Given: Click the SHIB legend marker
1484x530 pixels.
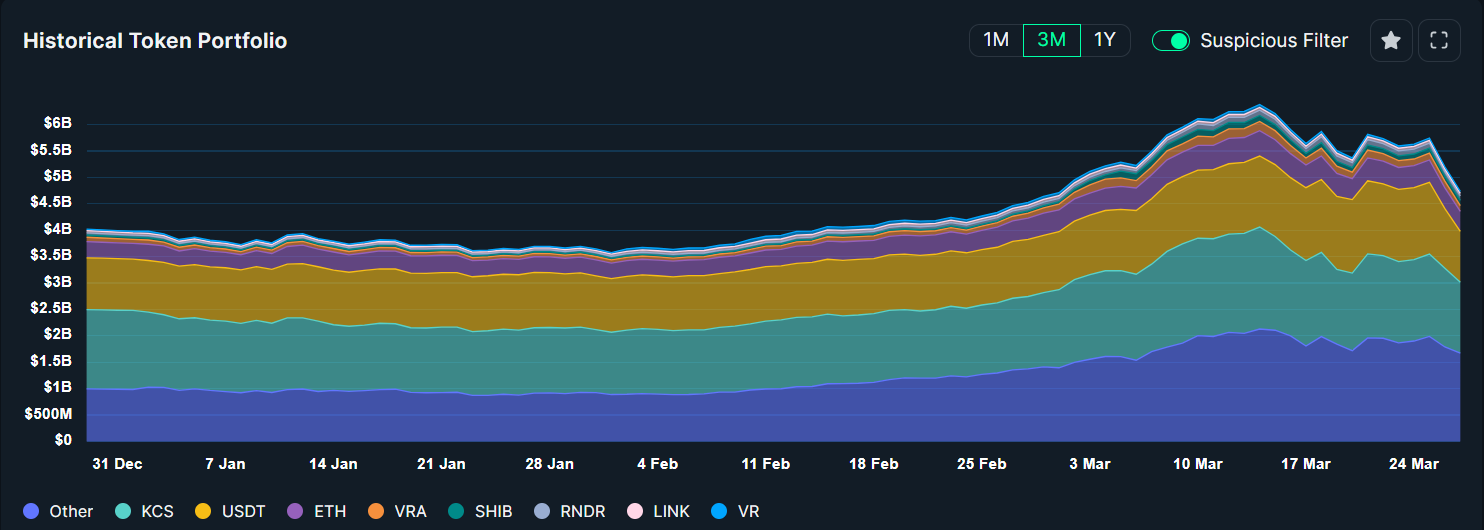Looking at the screenshot, I should coord(456,511).
